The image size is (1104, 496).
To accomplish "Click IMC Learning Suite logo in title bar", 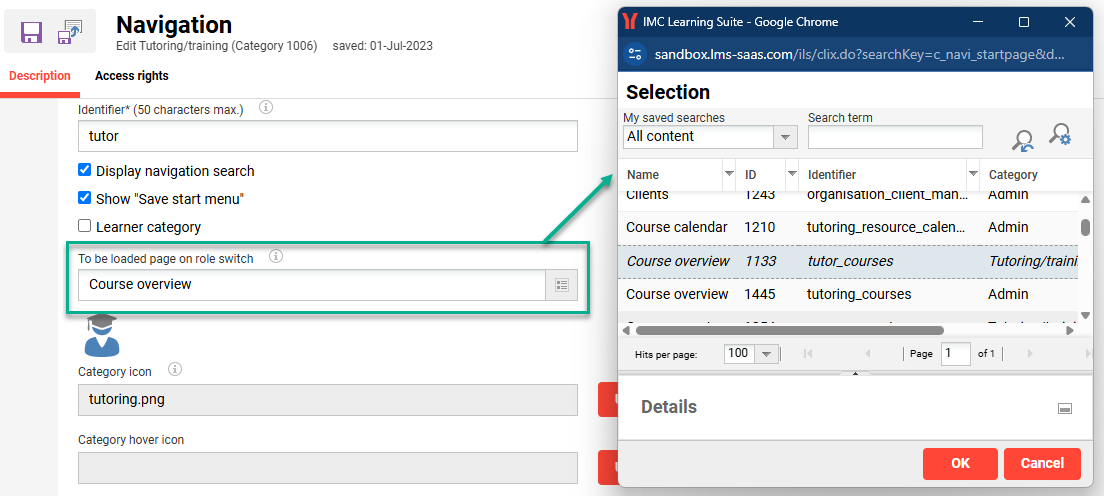I will [x=630, y=22].
